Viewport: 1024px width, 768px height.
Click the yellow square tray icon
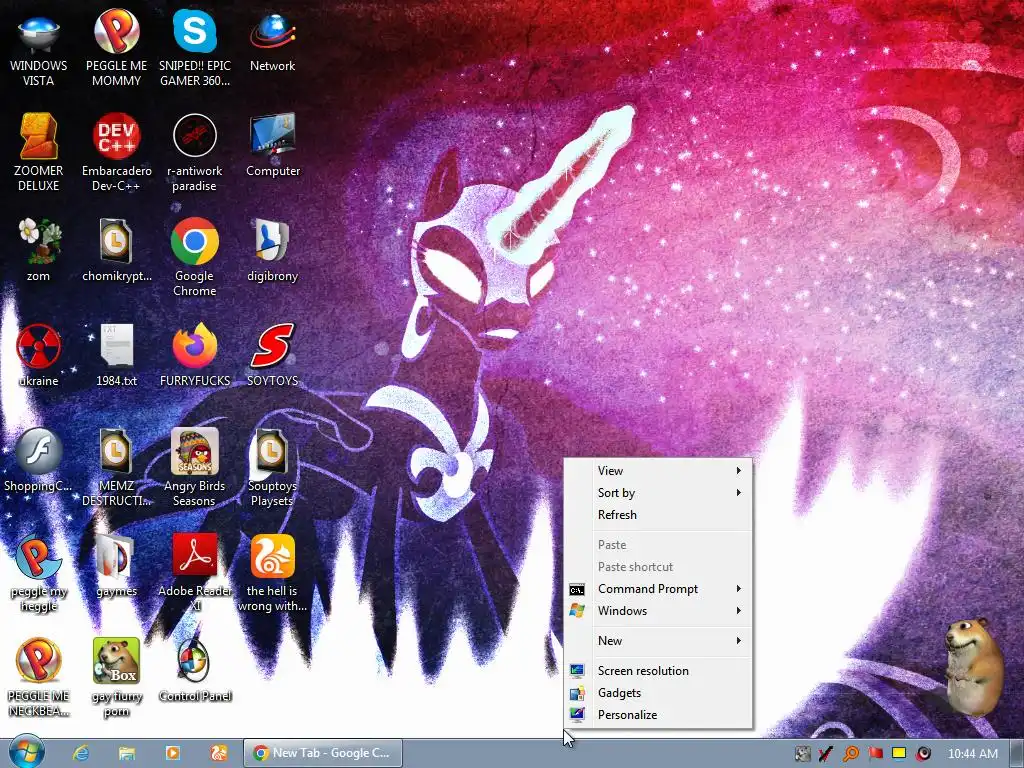point(899,754)
